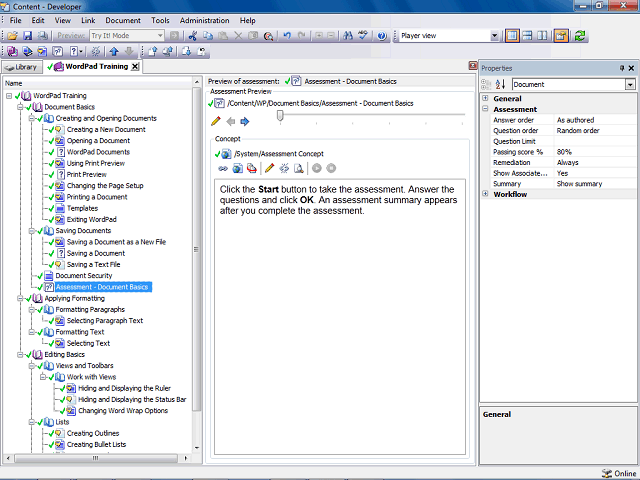Open the File menu
Screen dimensions: 640x480
point(16,20)
